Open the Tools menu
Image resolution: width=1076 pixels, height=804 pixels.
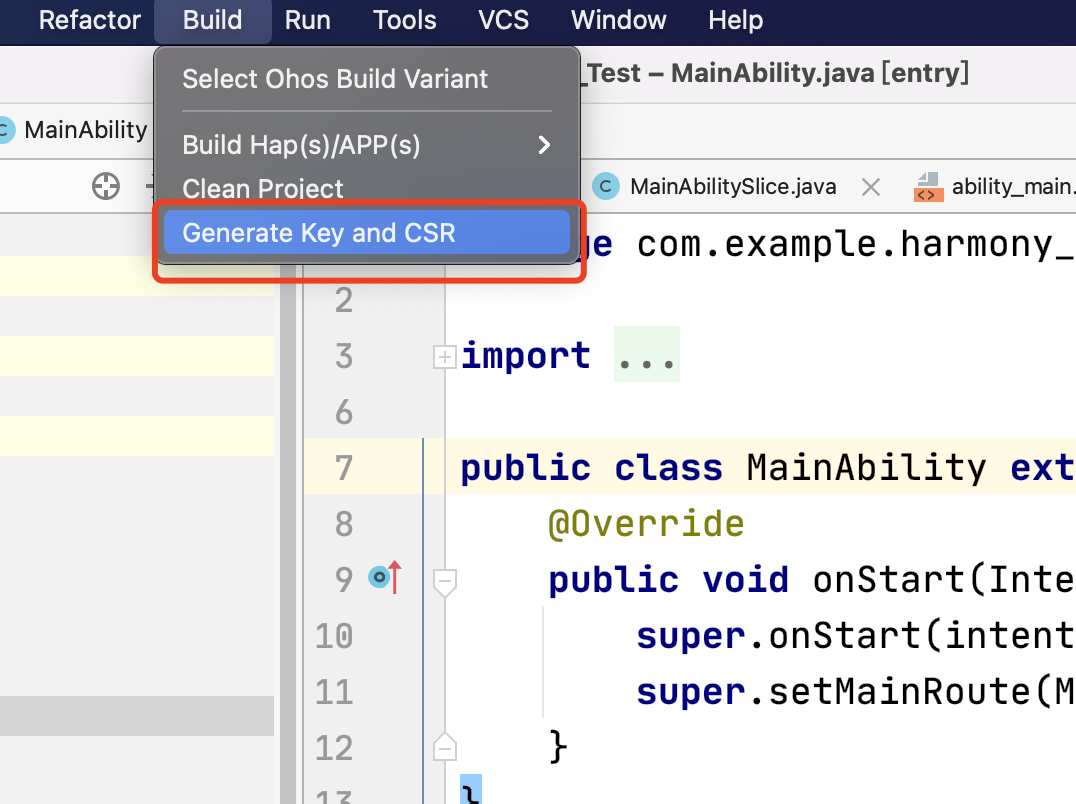[404, 20]
